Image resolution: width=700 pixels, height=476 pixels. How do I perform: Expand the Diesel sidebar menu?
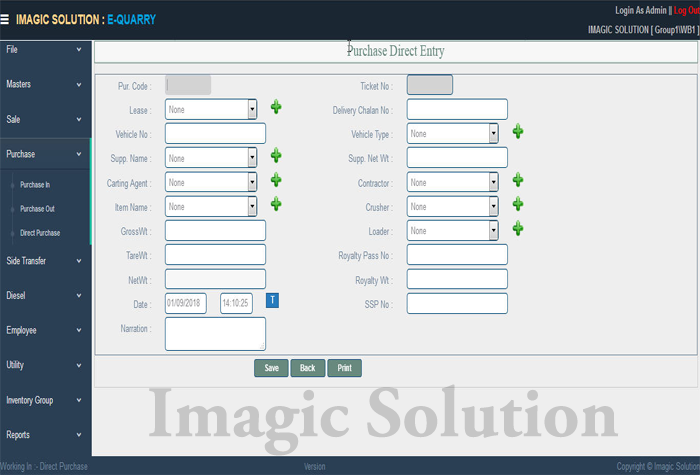point(45,296)
